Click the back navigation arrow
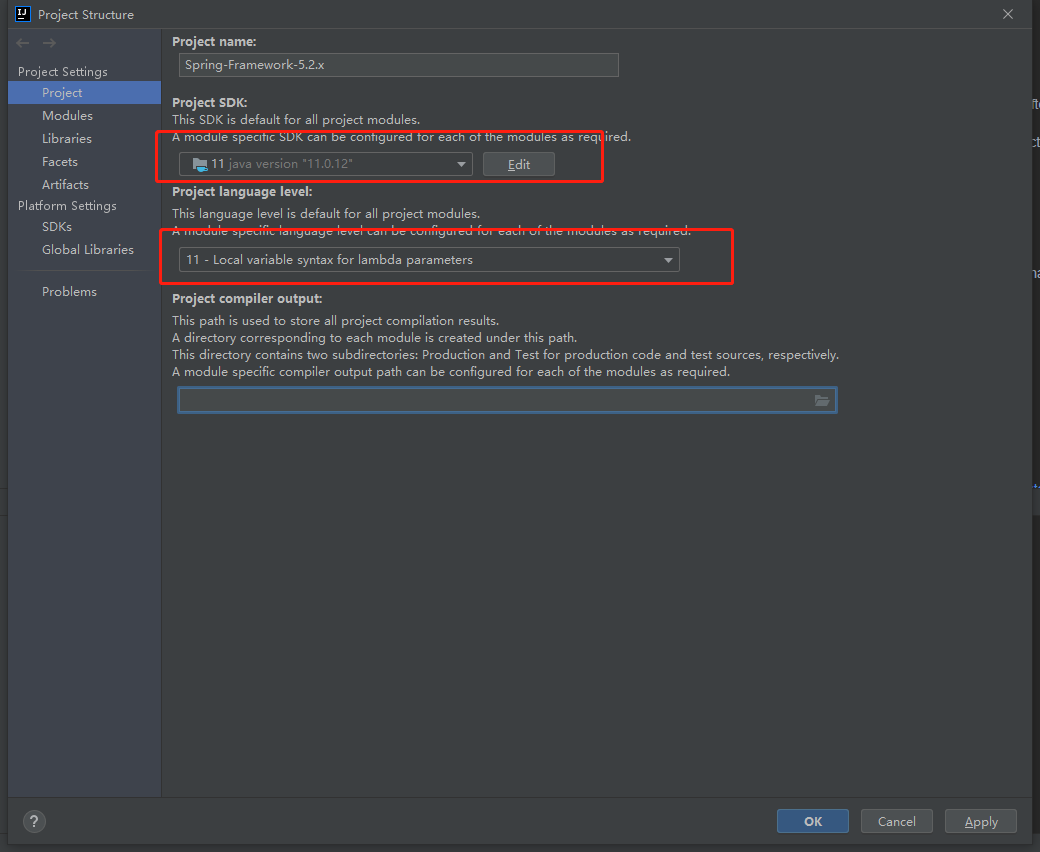 [23, 43]
